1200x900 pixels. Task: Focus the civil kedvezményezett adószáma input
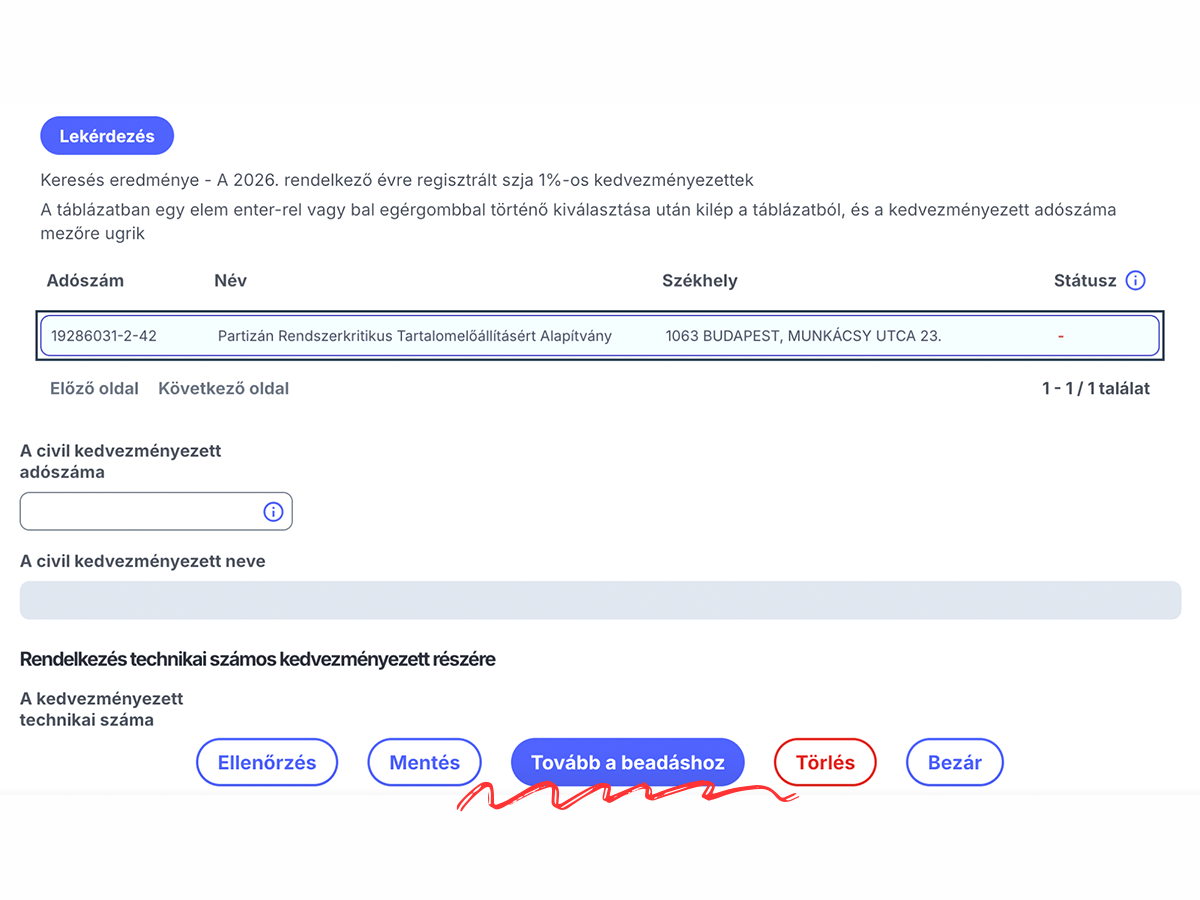[x=140, y=511]
